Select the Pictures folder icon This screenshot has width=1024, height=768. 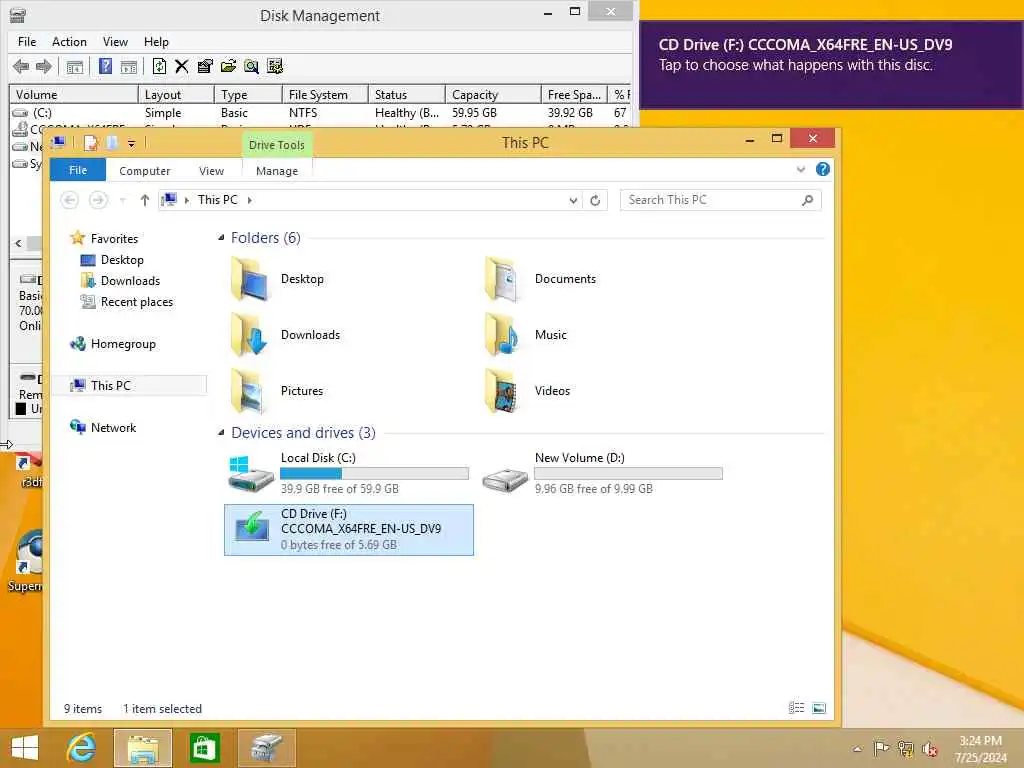pyautogui.click(x=248, y=391)
